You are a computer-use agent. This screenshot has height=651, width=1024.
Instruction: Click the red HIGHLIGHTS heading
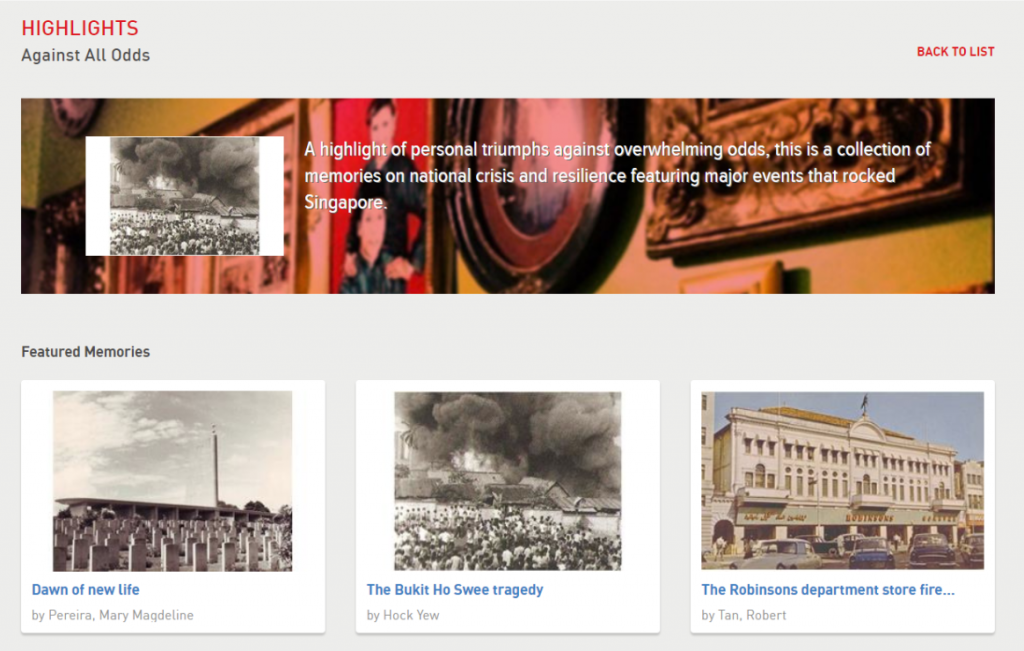coord(80,29)
